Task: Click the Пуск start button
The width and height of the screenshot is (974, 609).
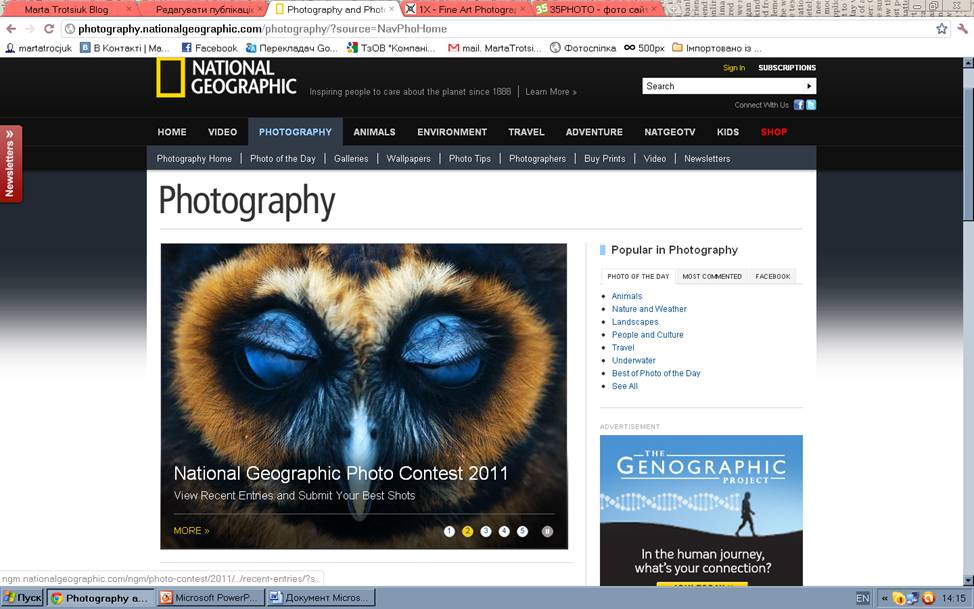Action: pos(22,598)
